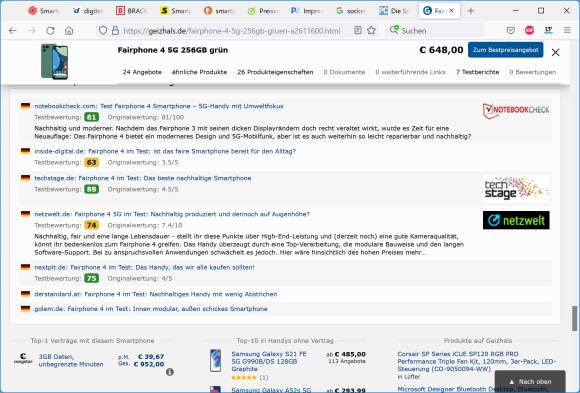Click the Samsung Galaxy S21 FE link
Viewport: 580px width, 393px height.
click(x=269, y=361)
